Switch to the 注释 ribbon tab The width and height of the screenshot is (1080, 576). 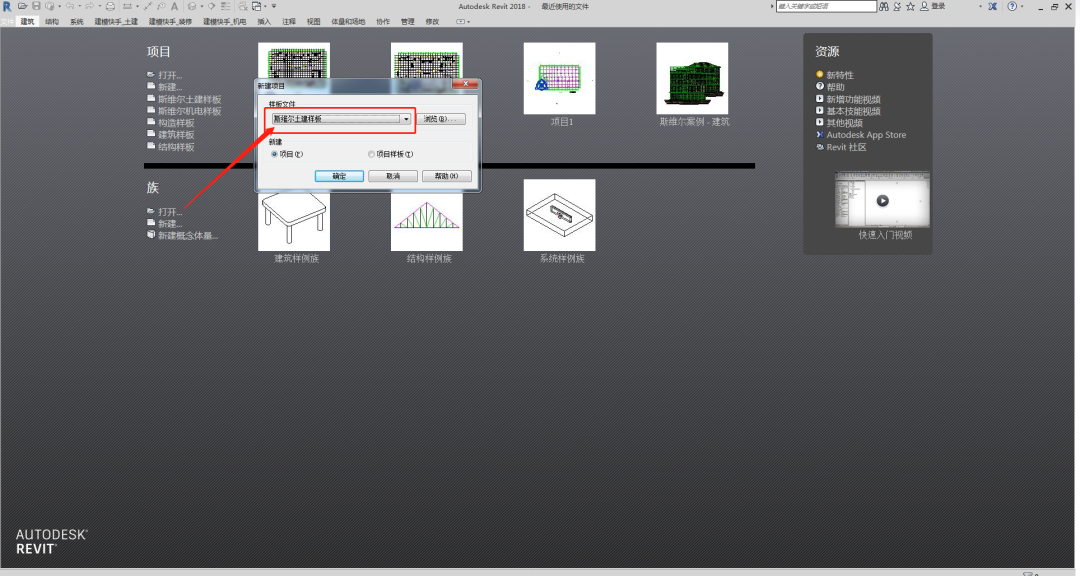click(289, 21)
